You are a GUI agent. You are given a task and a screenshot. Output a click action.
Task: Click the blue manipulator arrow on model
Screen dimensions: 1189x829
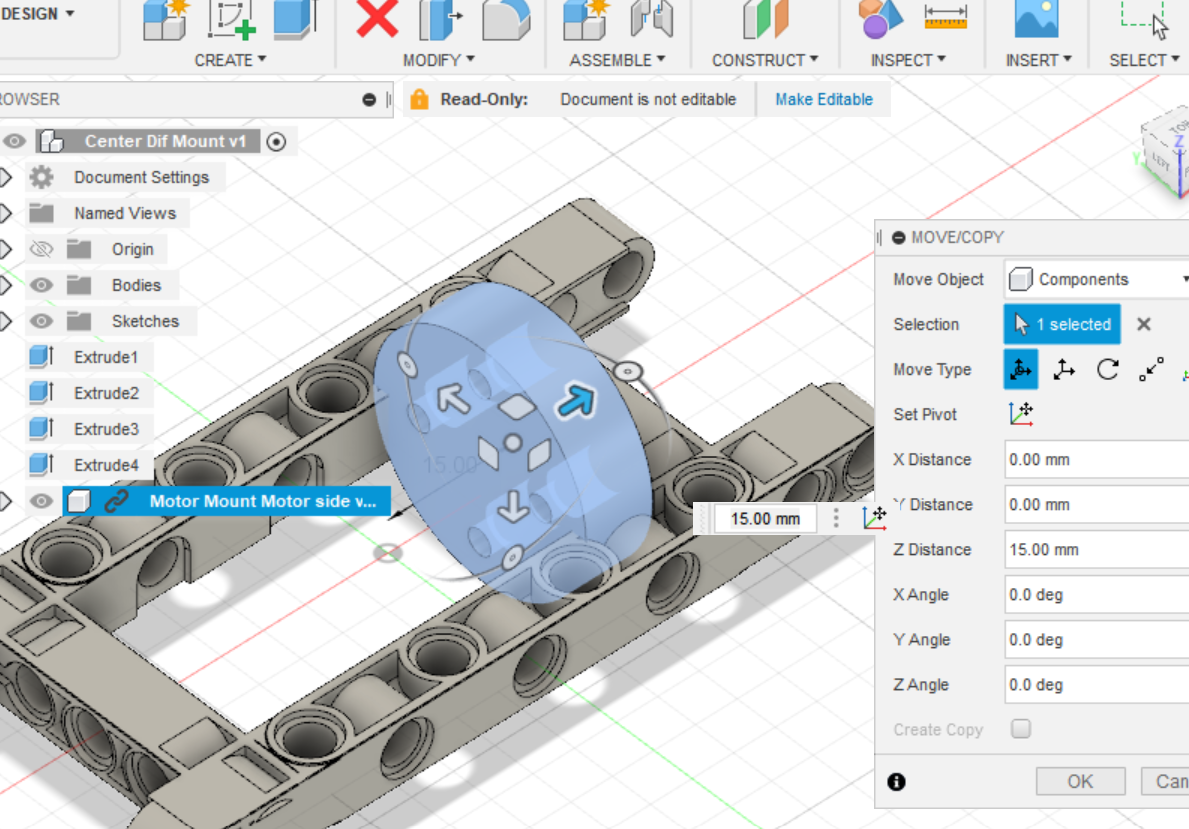576,401
